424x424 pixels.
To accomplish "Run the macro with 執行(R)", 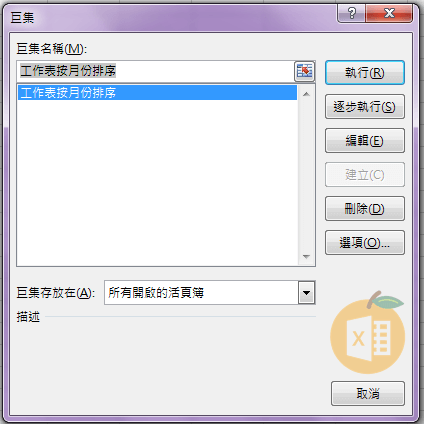I will (365, 73).
